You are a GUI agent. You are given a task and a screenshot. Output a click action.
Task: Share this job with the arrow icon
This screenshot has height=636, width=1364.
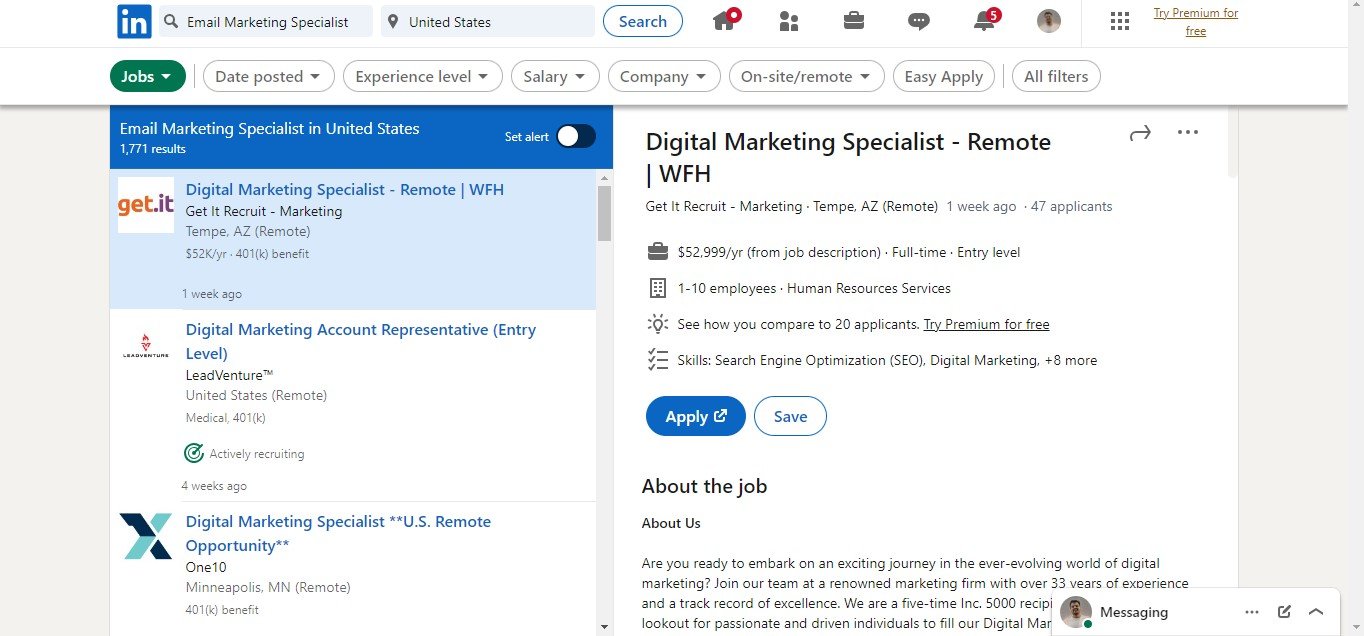pyautogui.click(x=1140, y=133)
